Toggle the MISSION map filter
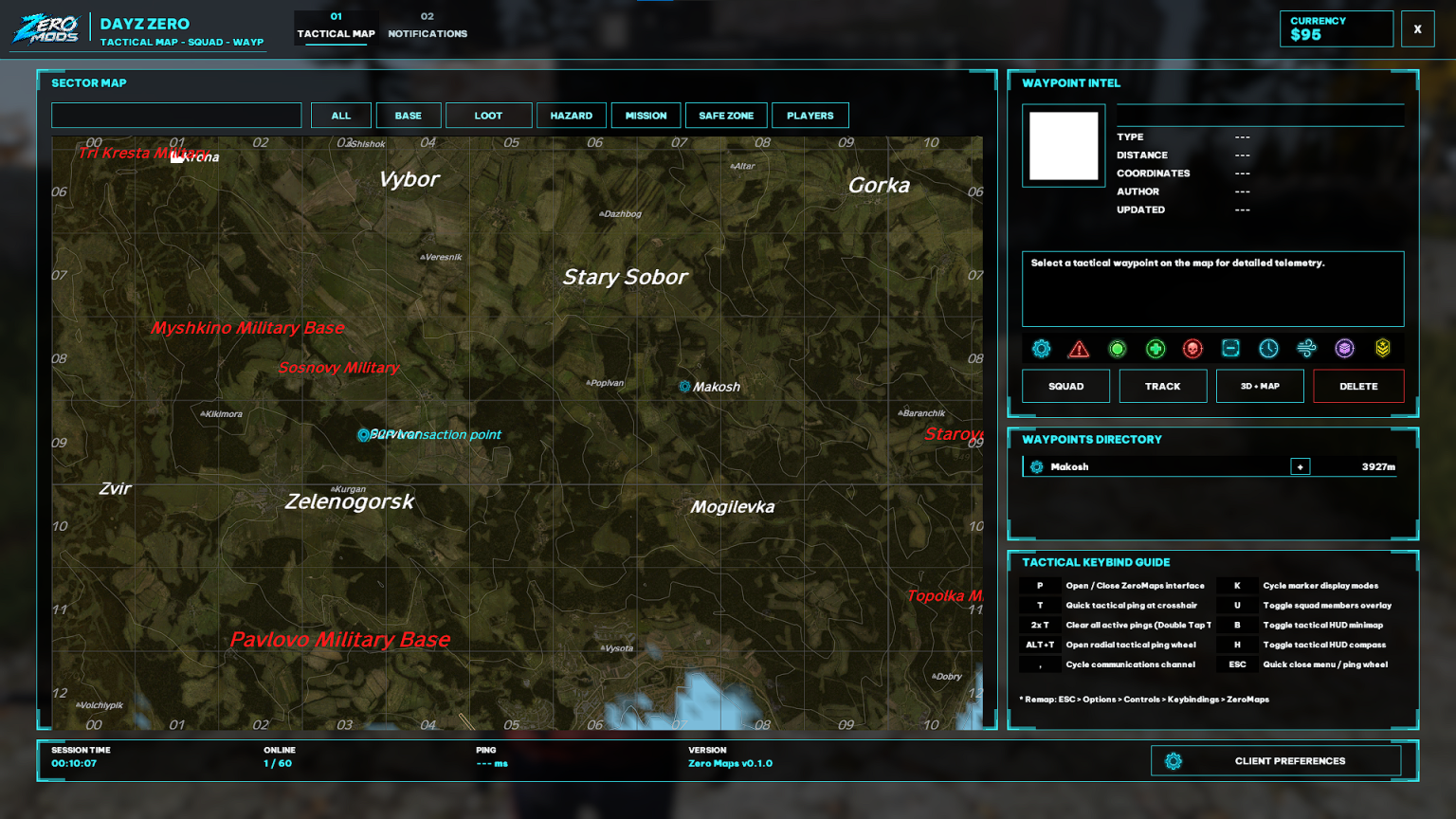 click(x=646, y=116)
